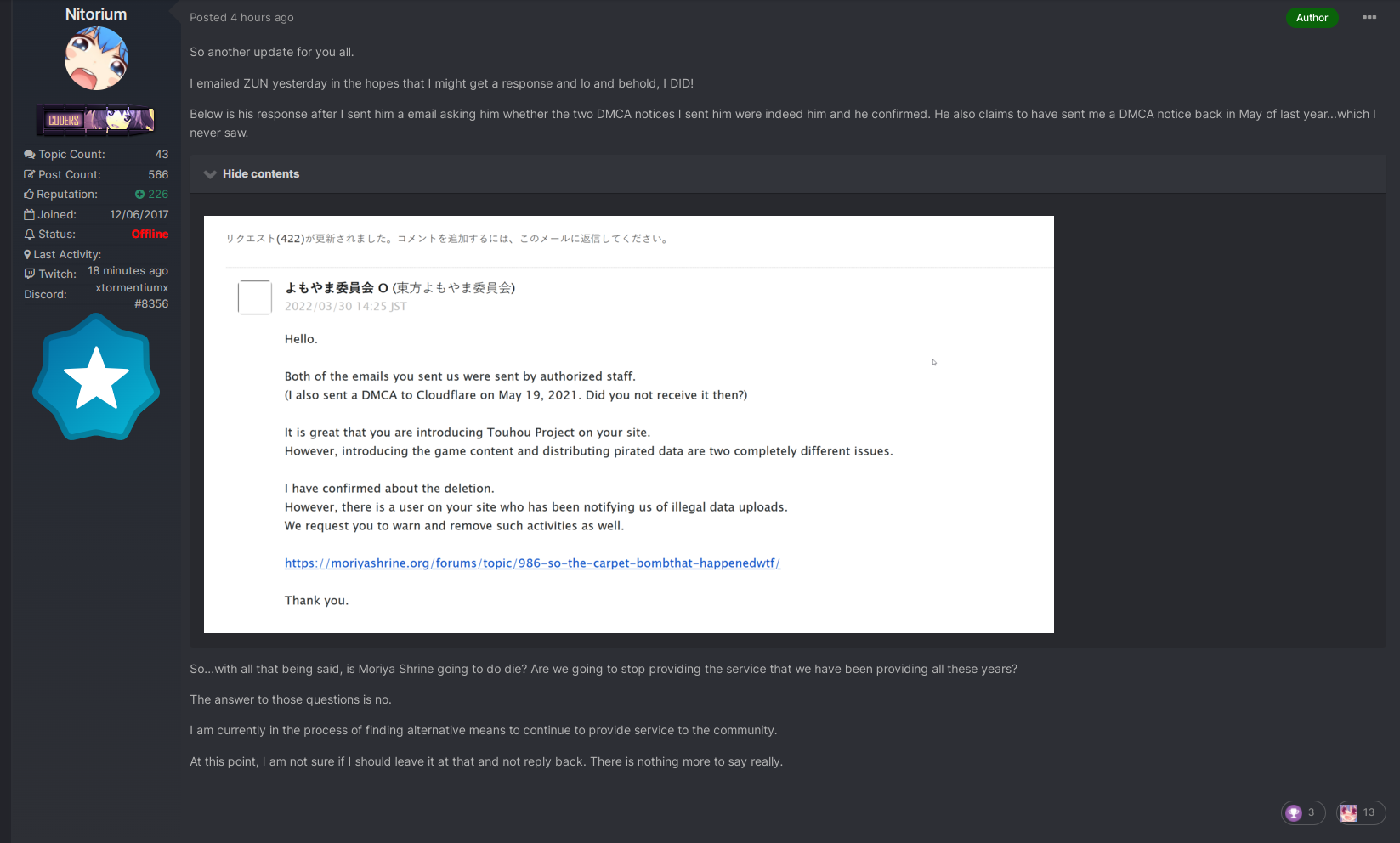Click the chevron beside Hide contents
Screen dimensions: 1400x843
(x=210, y=174)
